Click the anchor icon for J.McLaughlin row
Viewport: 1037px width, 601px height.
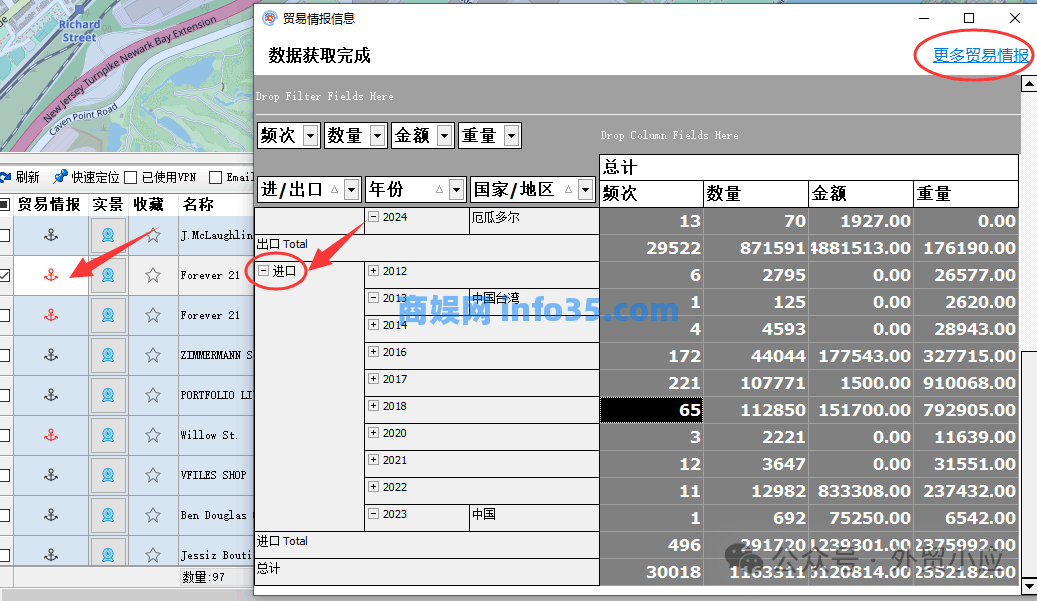[x=51, y=235]
